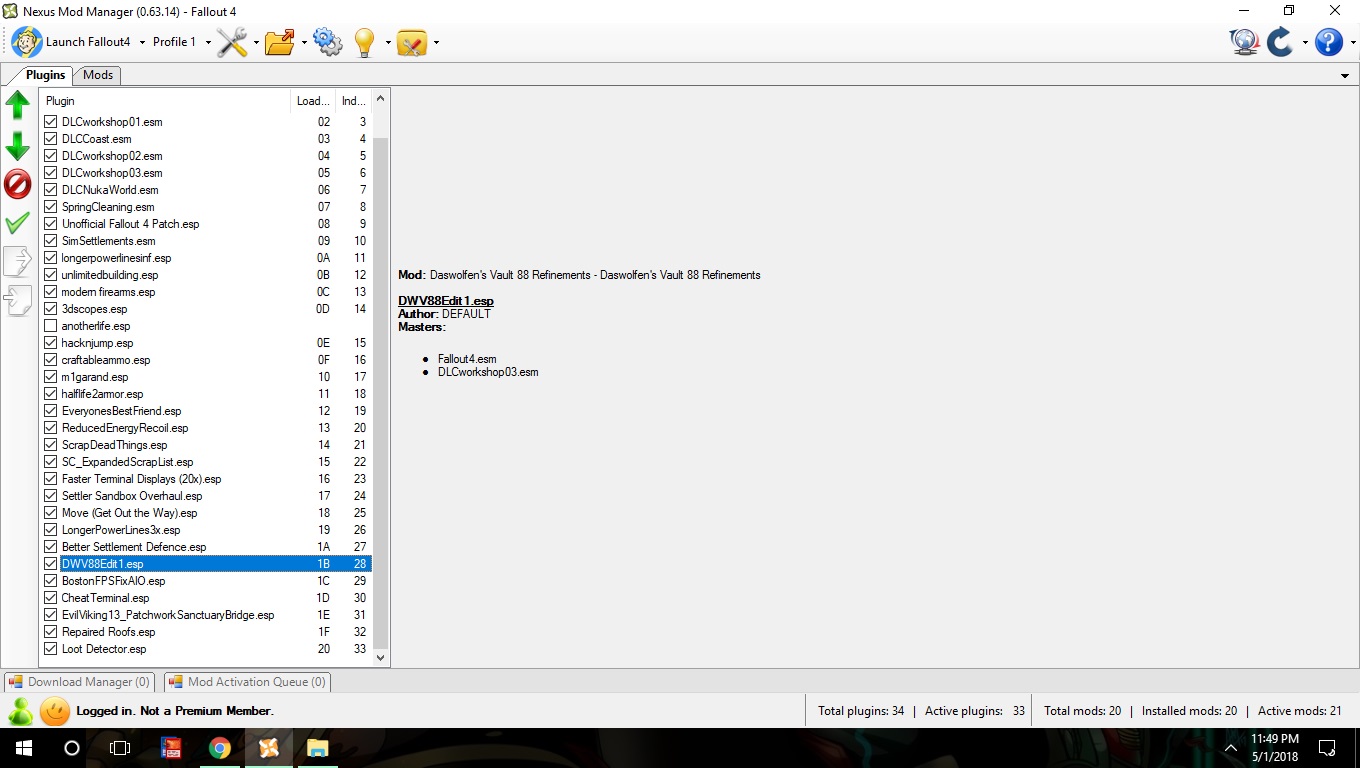Click the Nexus Mod Manager taskbar icon
1360x768 pixels.
point(269,748)
